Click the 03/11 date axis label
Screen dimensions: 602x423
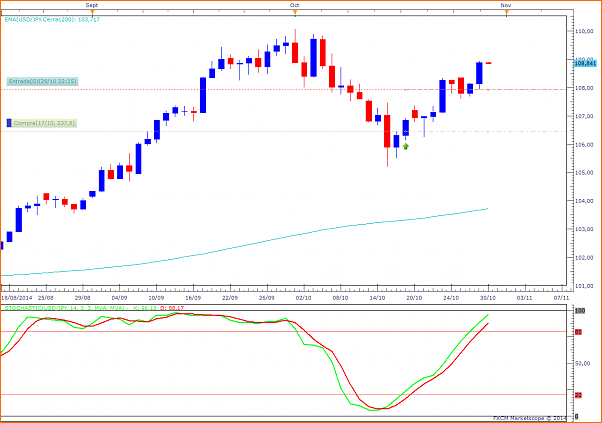coord(525,298)
